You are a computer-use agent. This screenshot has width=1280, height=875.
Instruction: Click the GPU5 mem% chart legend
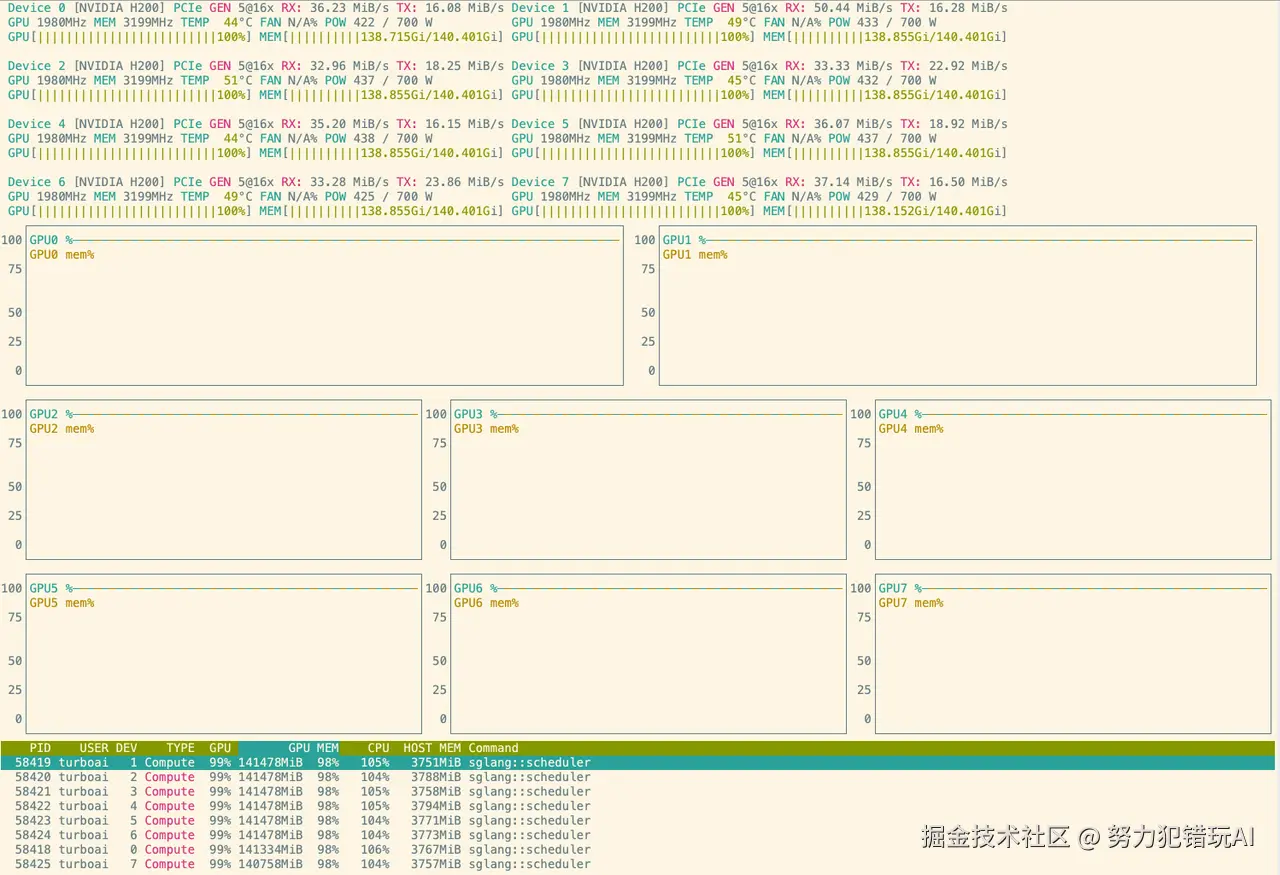[62, 603]
